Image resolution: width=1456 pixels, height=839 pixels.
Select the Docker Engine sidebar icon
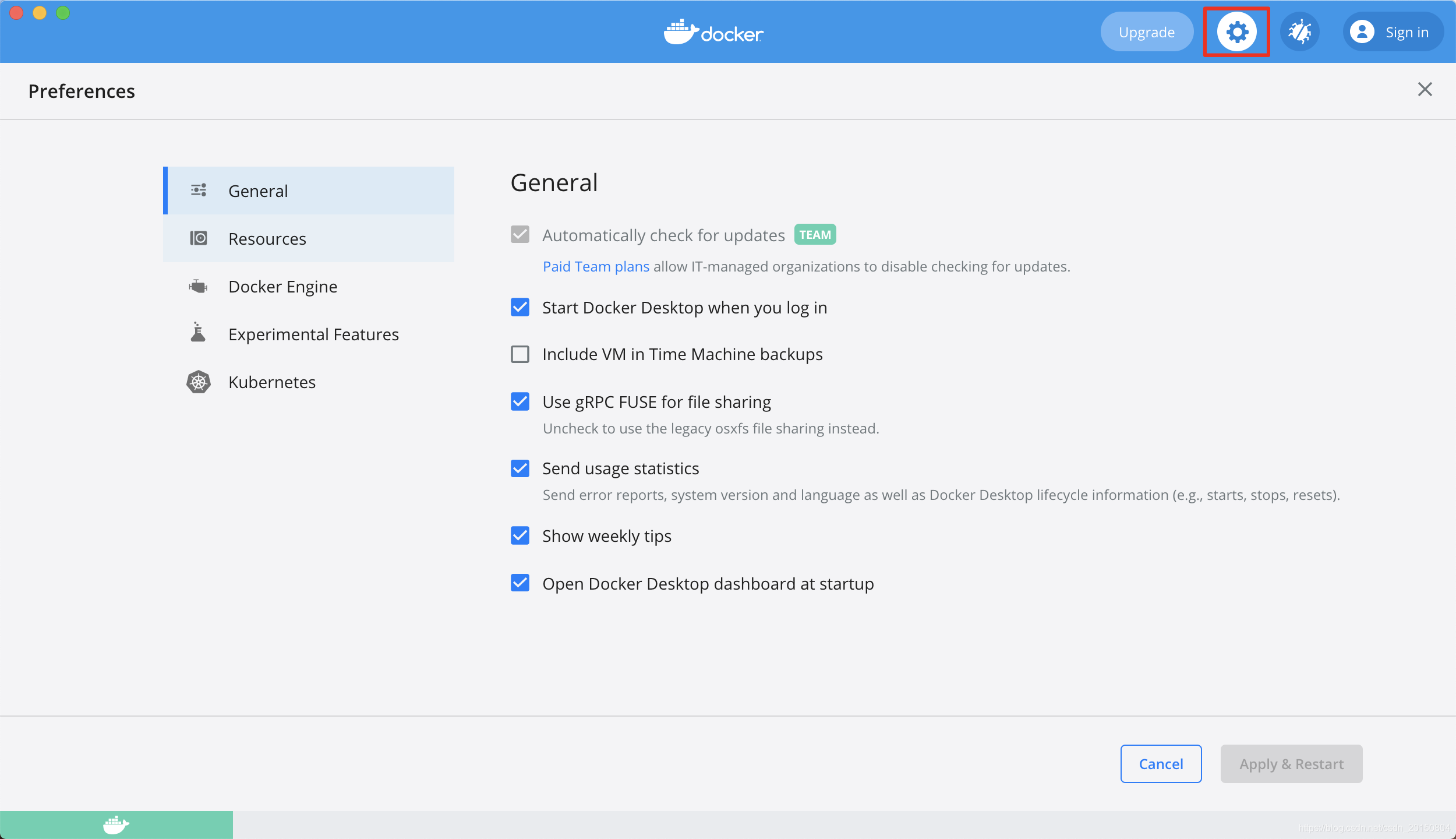pos(196,285)
